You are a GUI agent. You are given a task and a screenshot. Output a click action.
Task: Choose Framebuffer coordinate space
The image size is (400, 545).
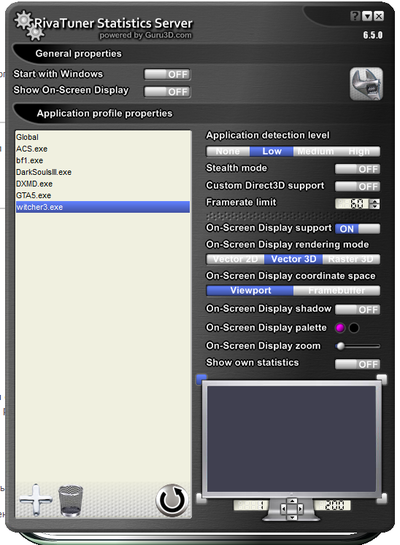tap(336, 291)
